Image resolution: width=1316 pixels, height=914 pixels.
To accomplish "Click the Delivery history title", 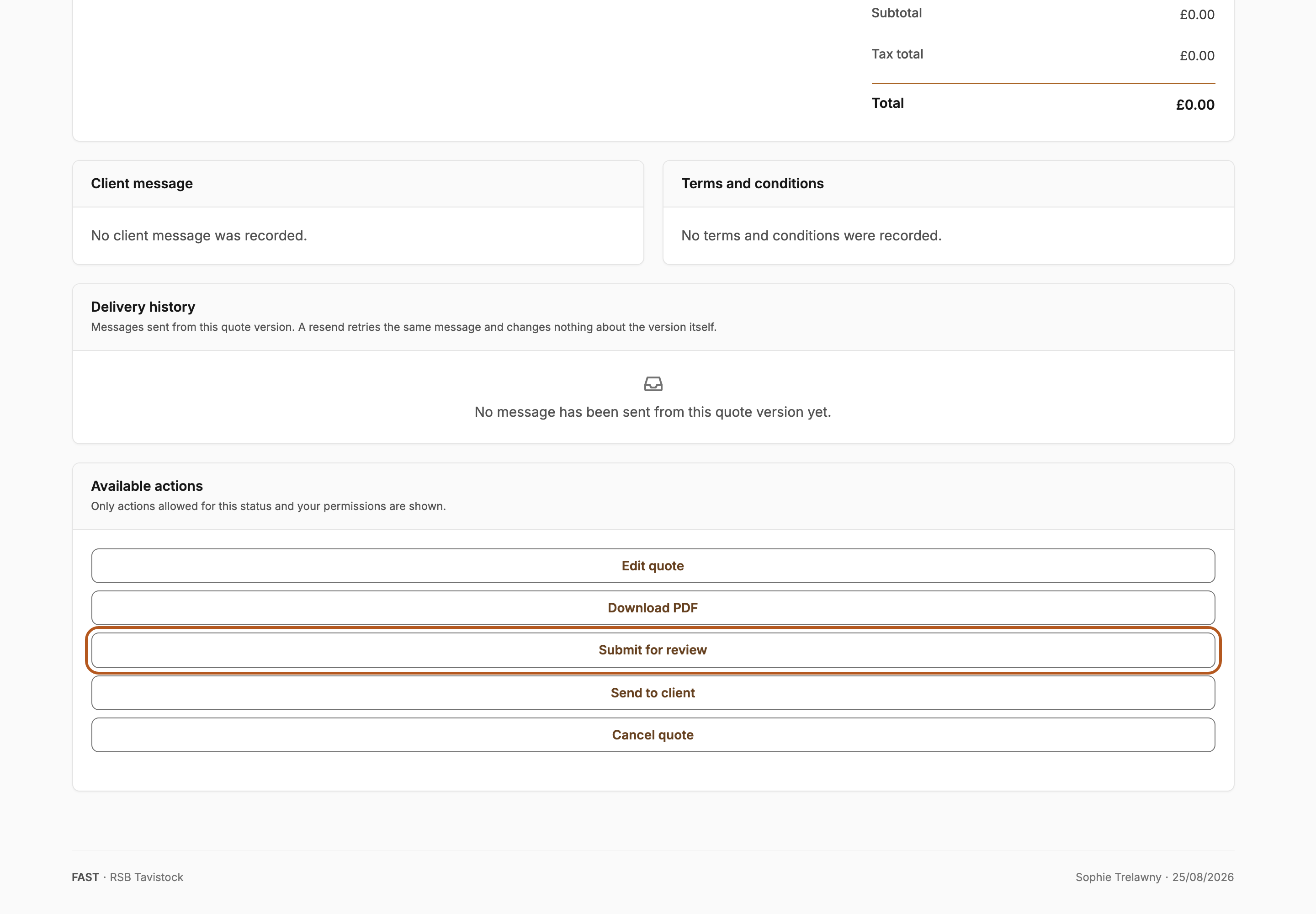I will (143, 307).
